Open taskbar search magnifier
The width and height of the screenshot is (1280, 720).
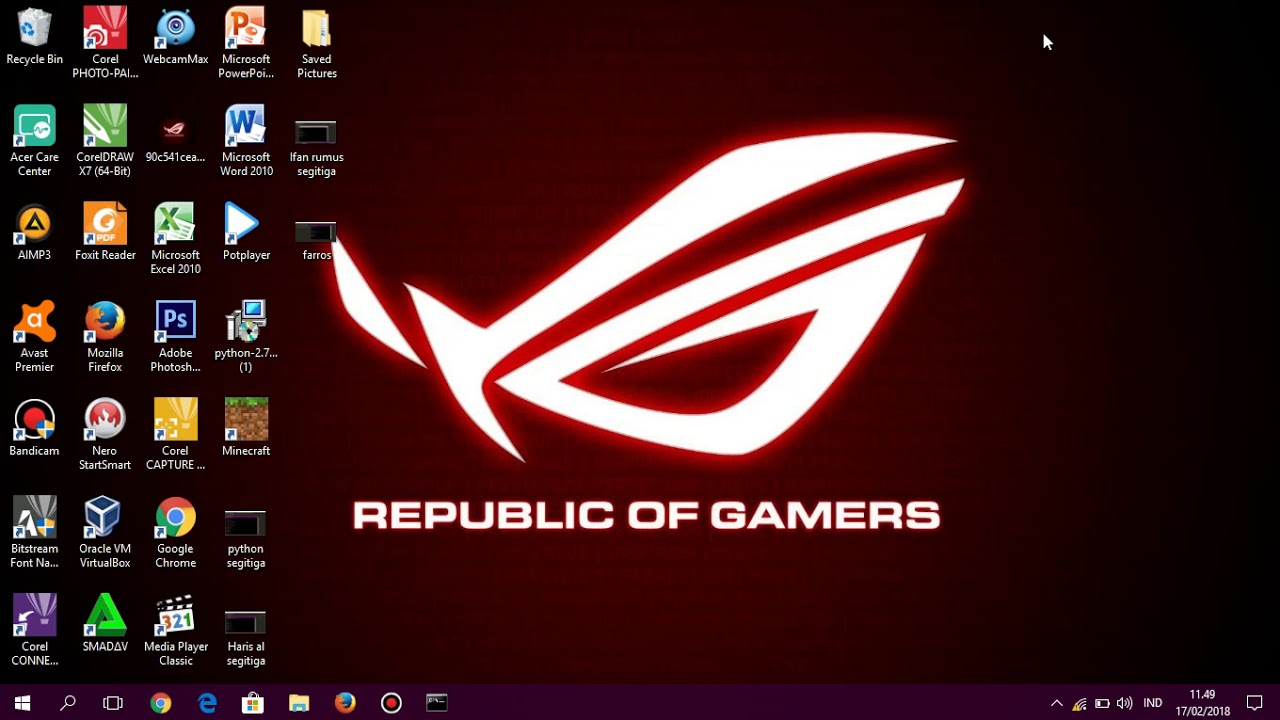[68, 703]
